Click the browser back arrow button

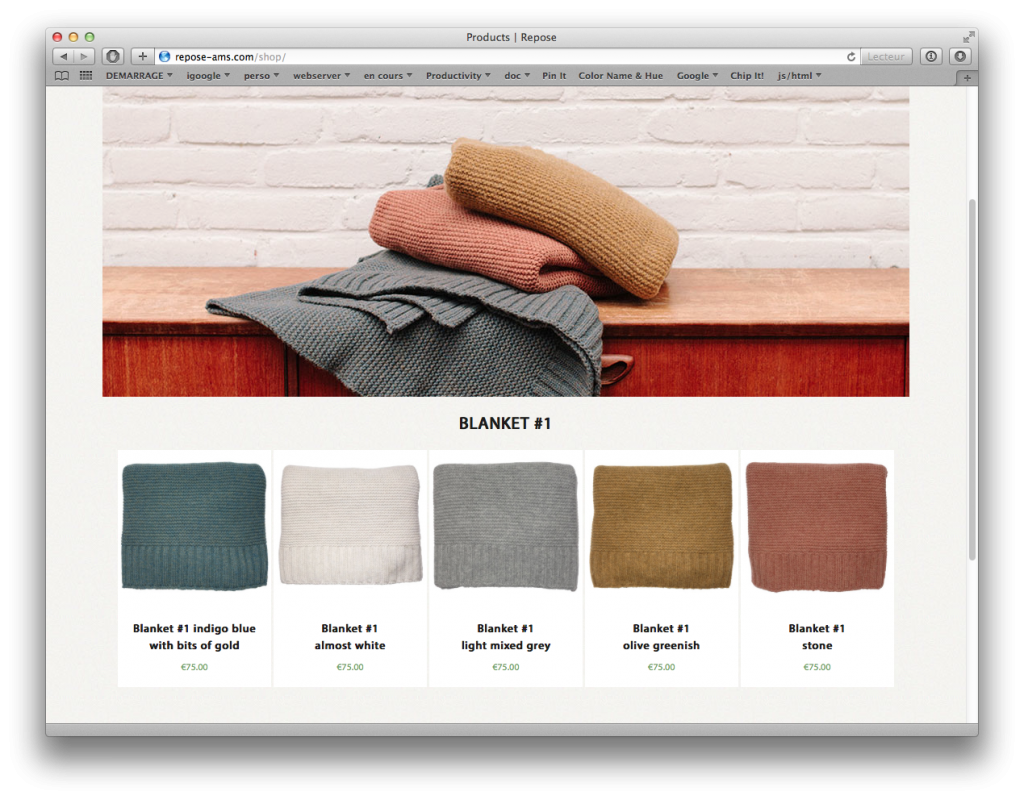click(x=63, y=57)
